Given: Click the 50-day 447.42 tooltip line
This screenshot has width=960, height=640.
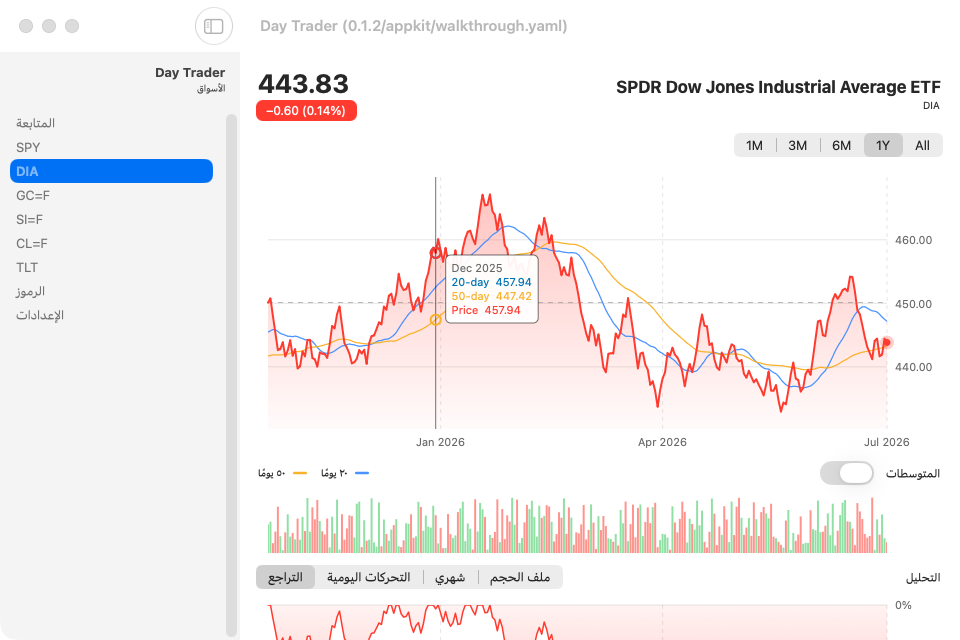Looking at the screenshot, I should coord(492,296).
